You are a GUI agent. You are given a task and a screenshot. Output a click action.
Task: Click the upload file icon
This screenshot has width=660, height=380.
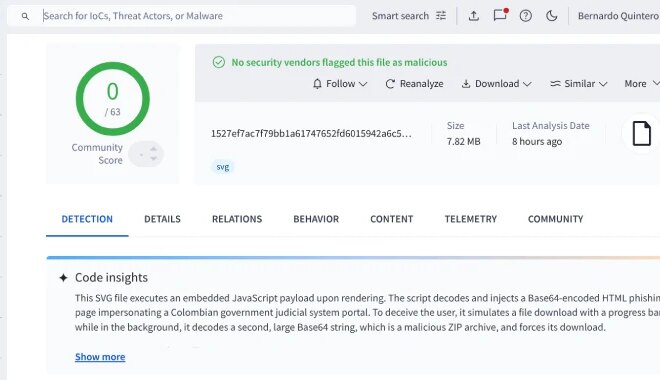coord(474,16)
